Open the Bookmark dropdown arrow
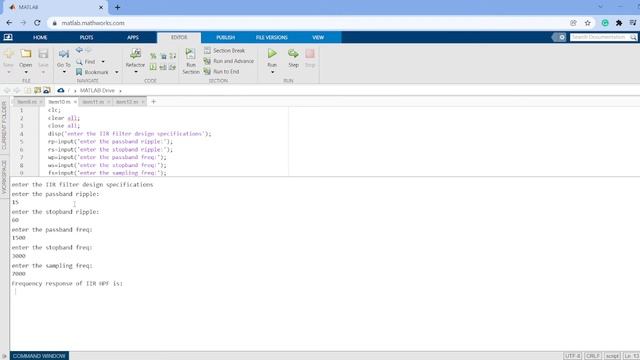The width and height of the screenshot is (640, 360). coord(116,72)
